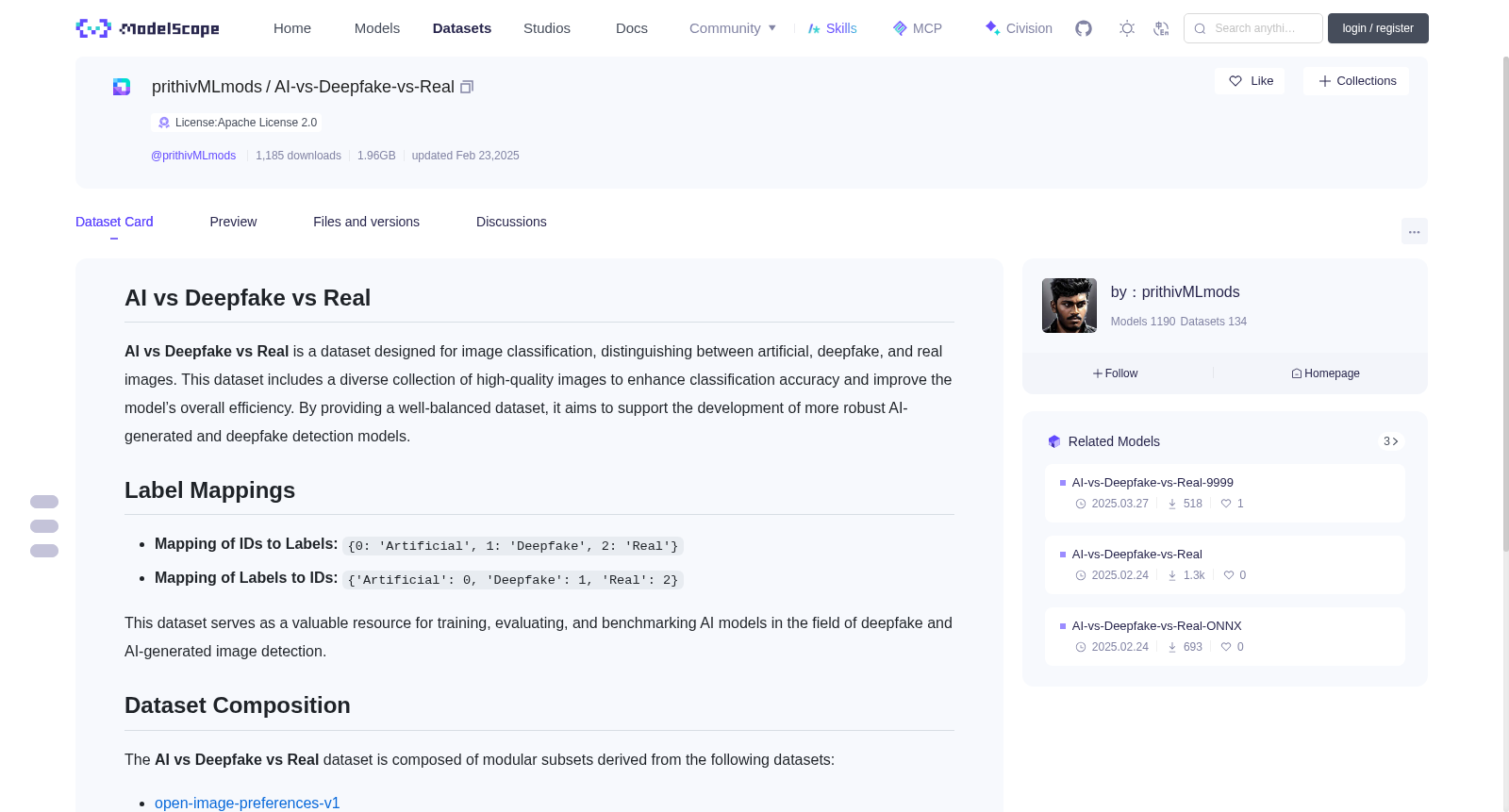1509x812 pixels.
Task: Click the "1.96GB" size text
Action: [x=376, y=156]
